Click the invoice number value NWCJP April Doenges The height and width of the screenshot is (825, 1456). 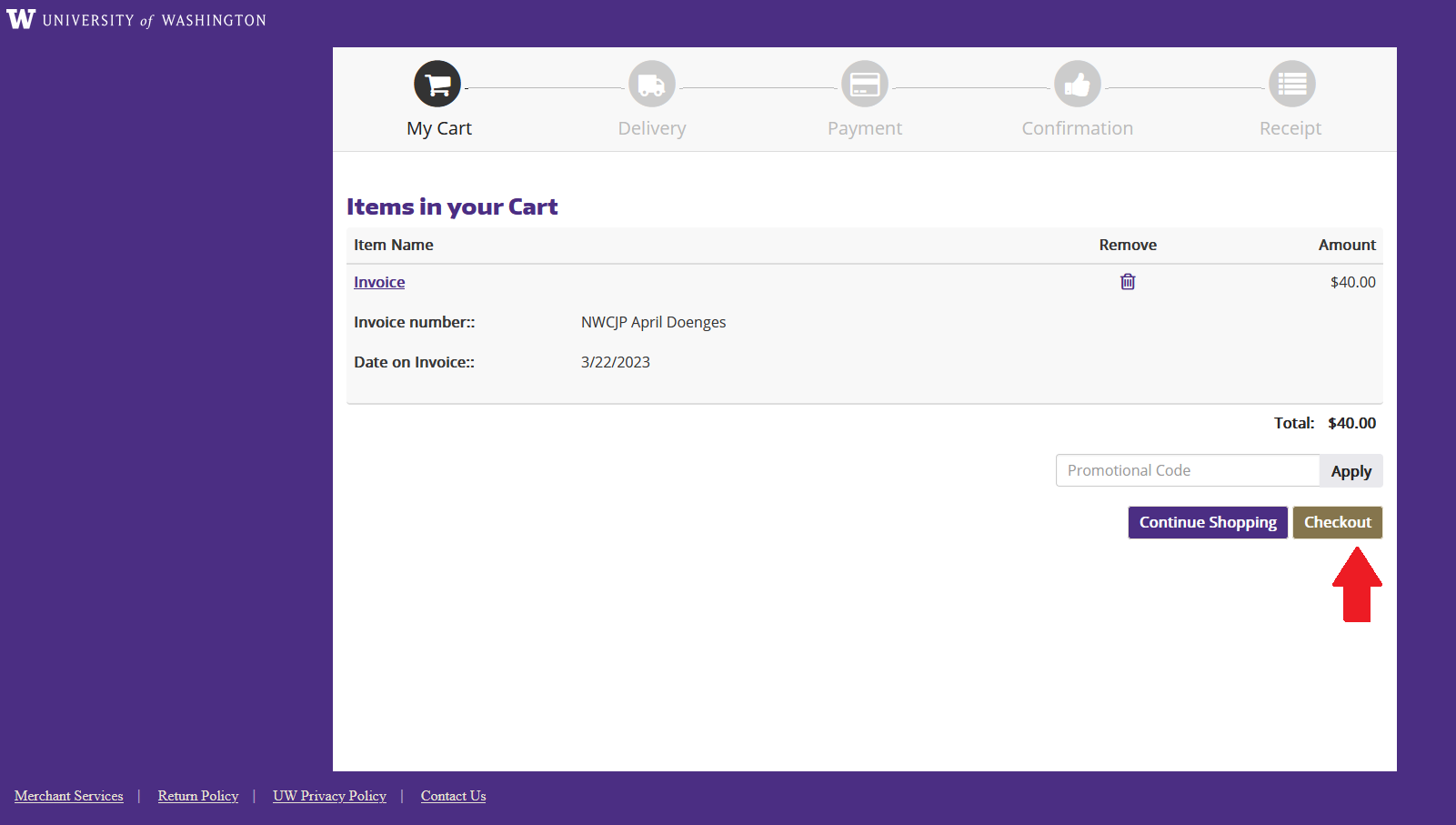tap(654, 322)
